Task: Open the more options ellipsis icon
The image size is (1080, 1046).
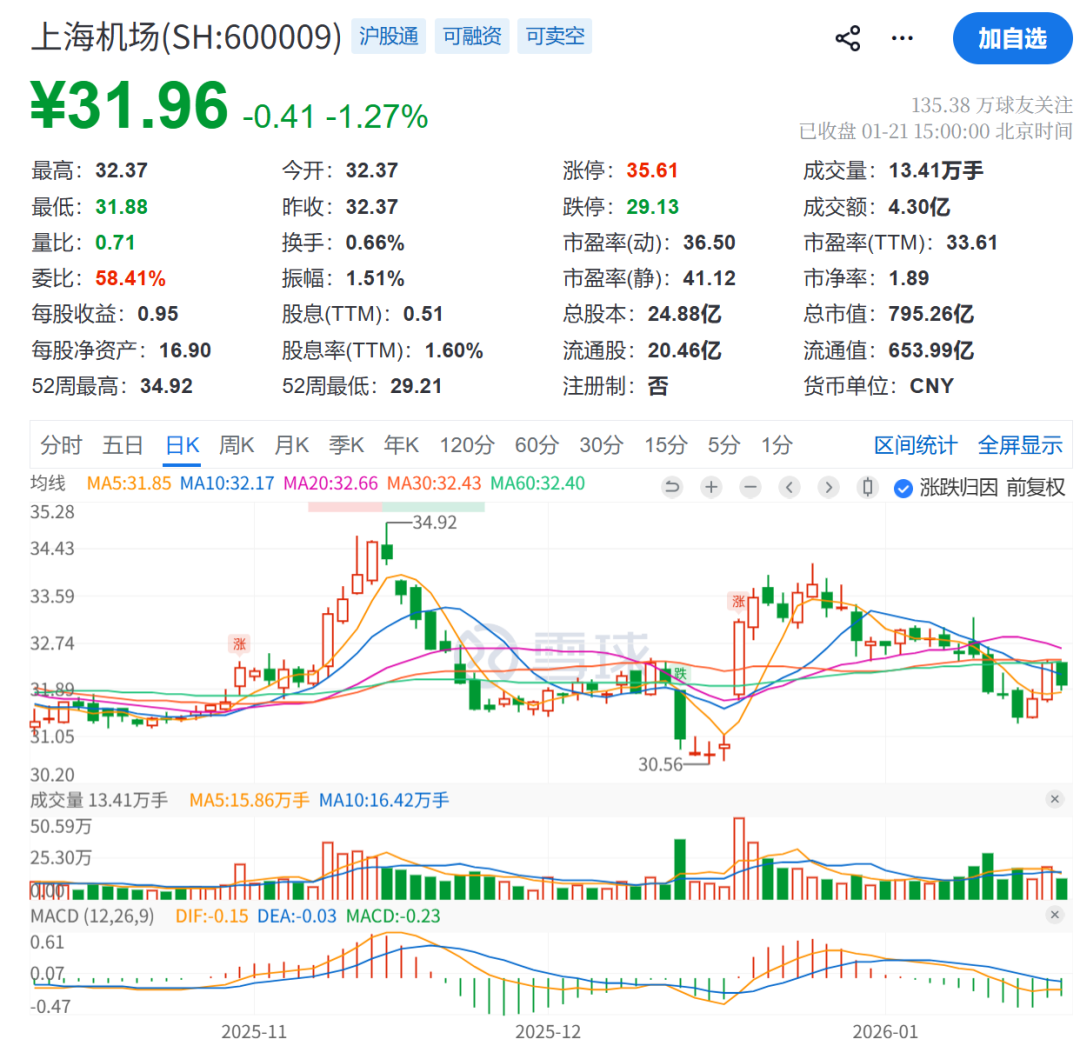Action: coord(902,37)
